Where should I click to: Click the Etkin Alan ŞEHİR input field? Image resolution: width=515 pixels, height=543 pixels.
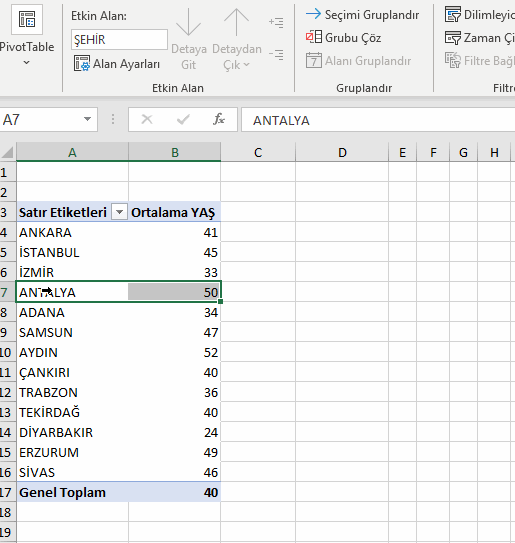pos(119,39)
